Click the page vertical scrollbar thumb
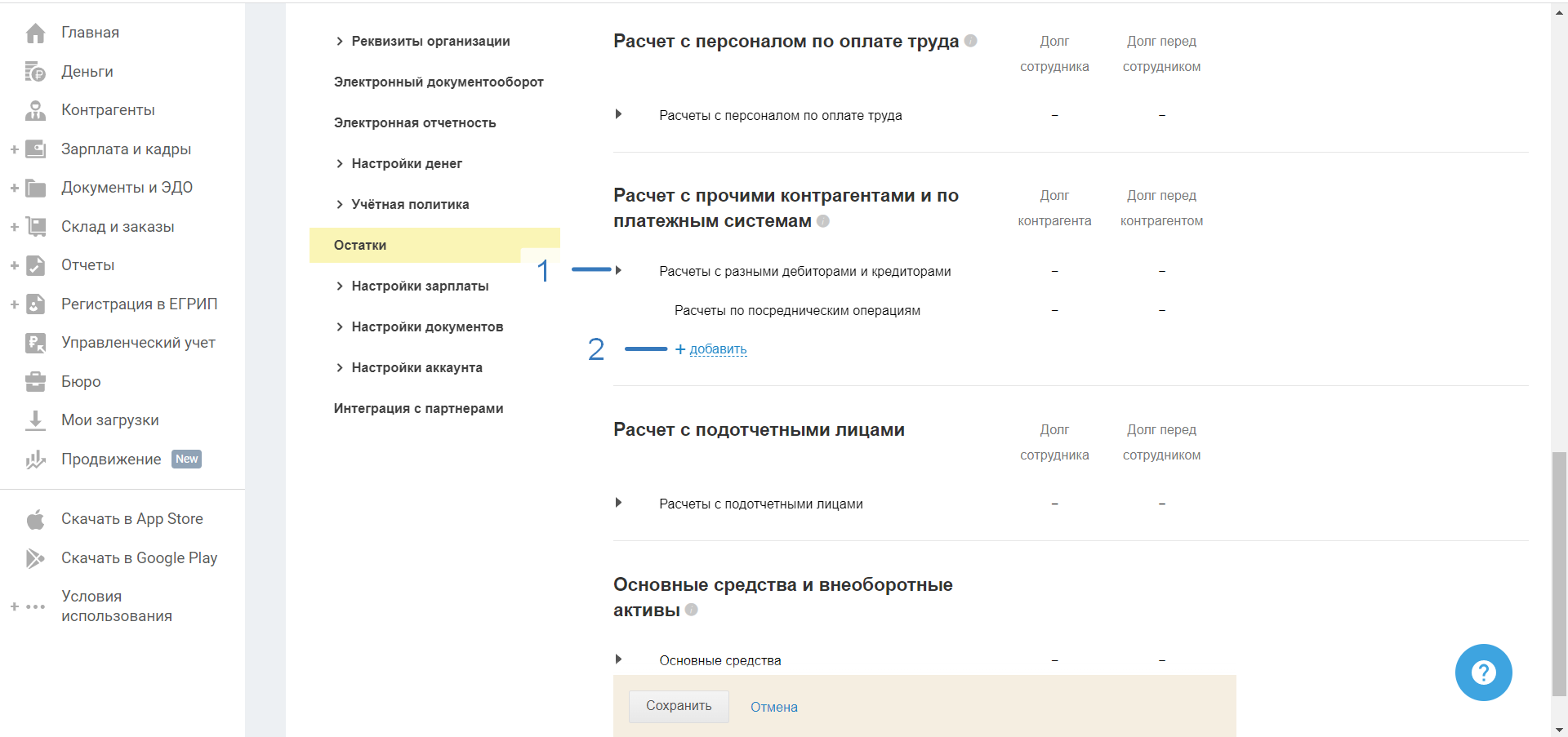 tap(1559, 571)
